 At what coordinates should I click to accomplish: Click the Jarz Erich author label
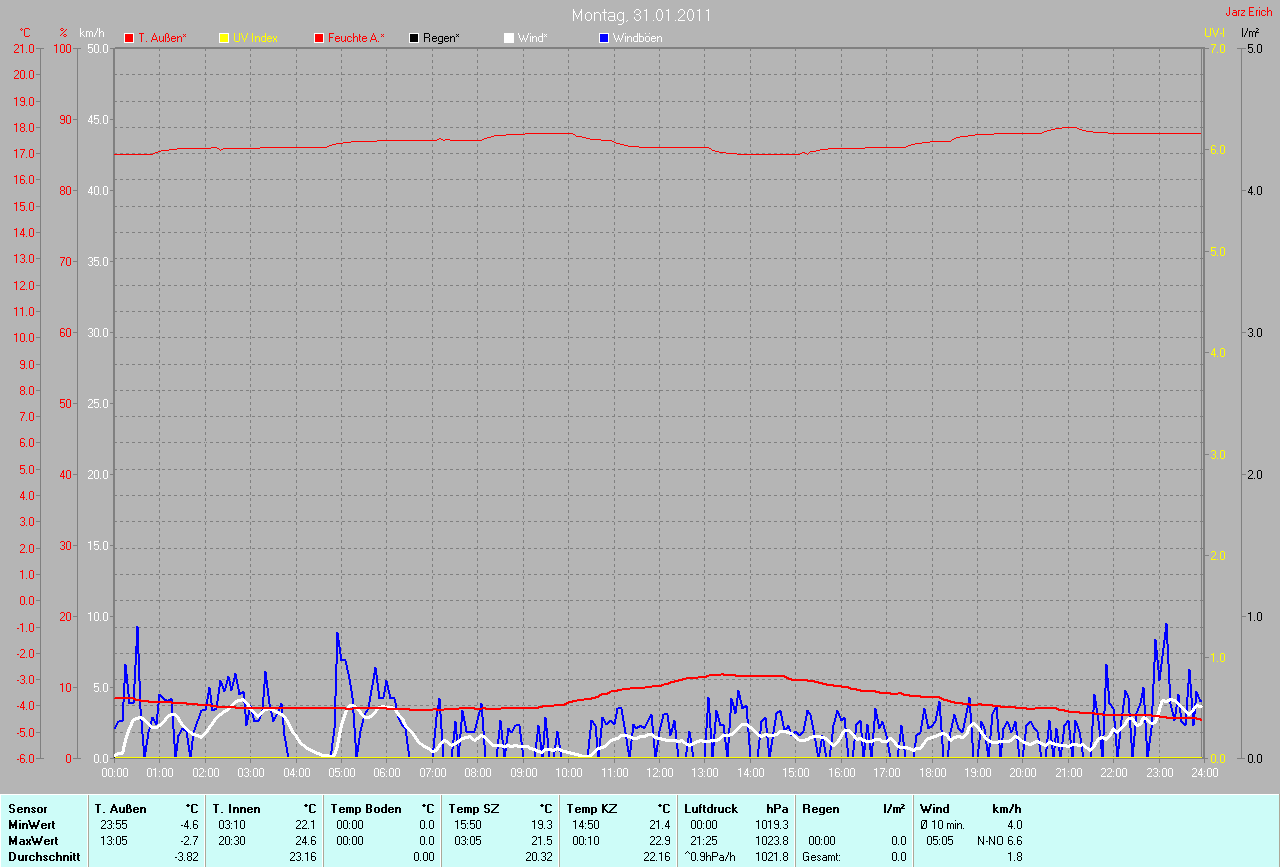pos(1248,12)
